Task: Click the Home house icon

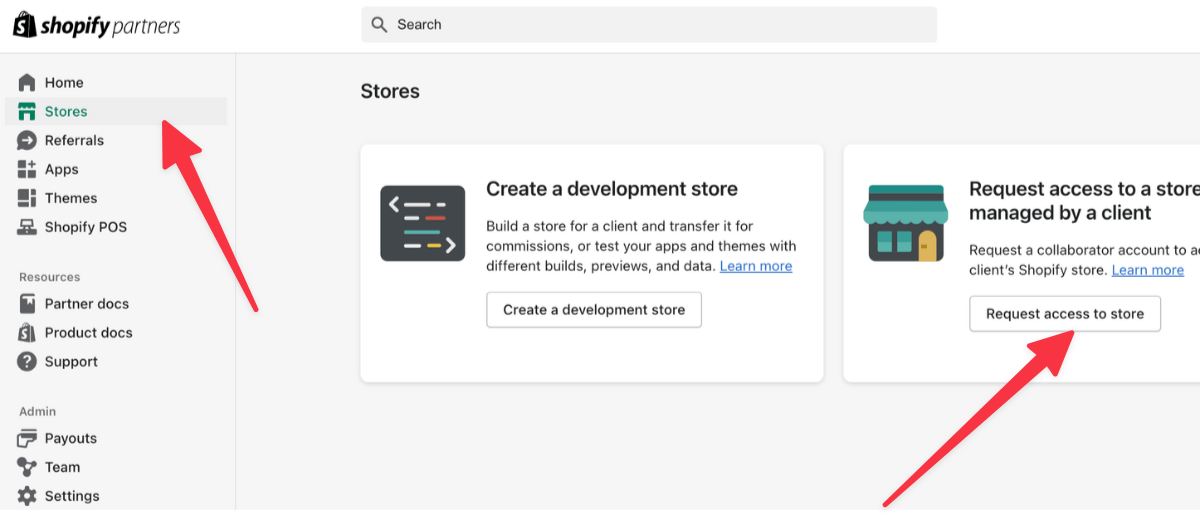Action: (27, 82)
